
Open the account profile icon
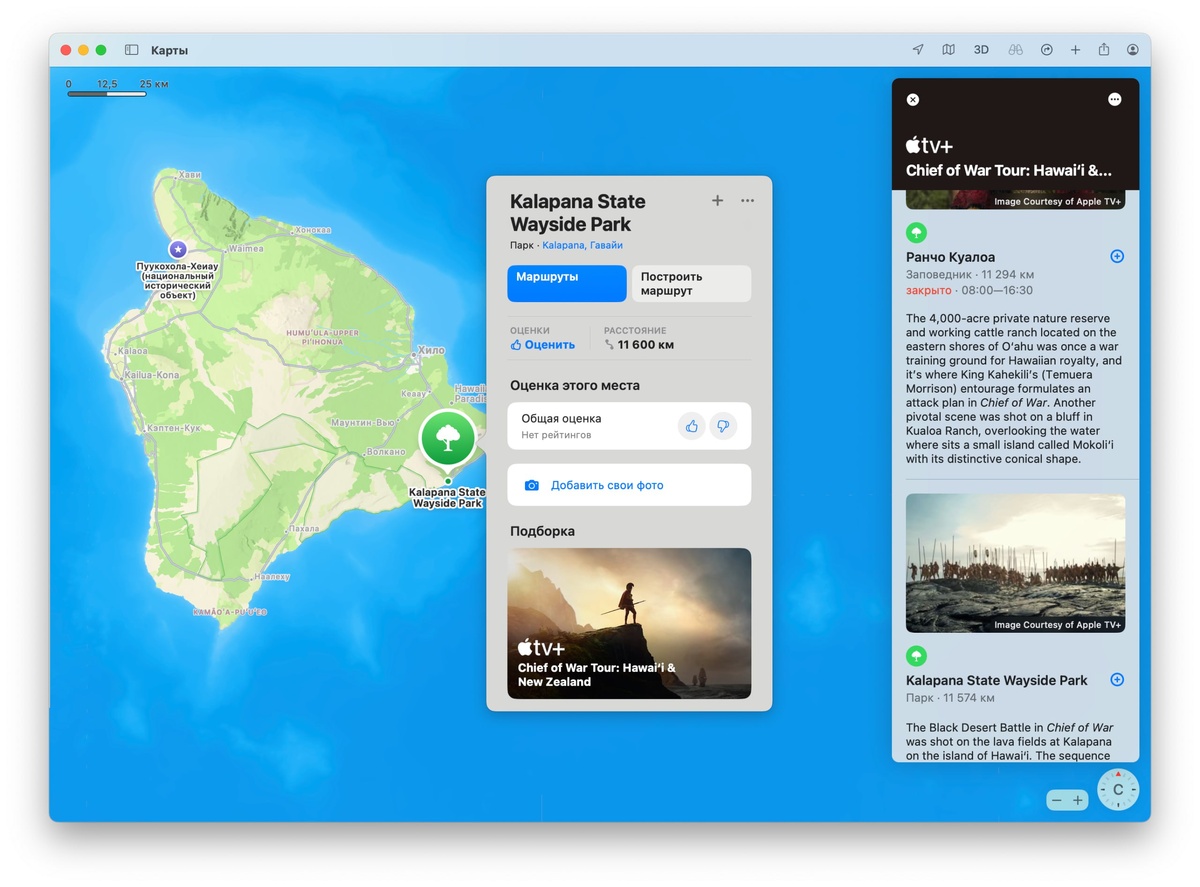click(1133, 50)
